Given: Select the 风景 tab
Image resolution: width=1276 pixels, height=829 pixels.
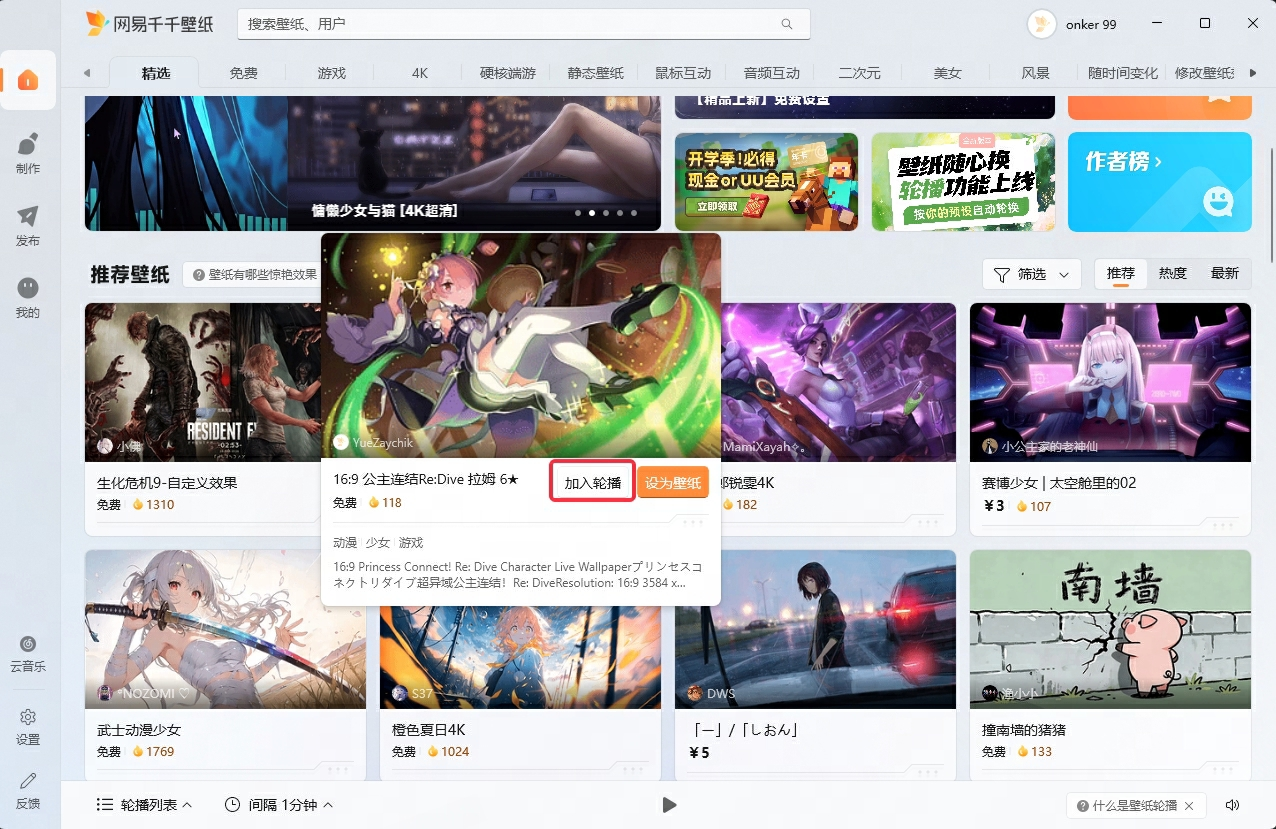Looking at the screenshot, I should click(1035, 73).
